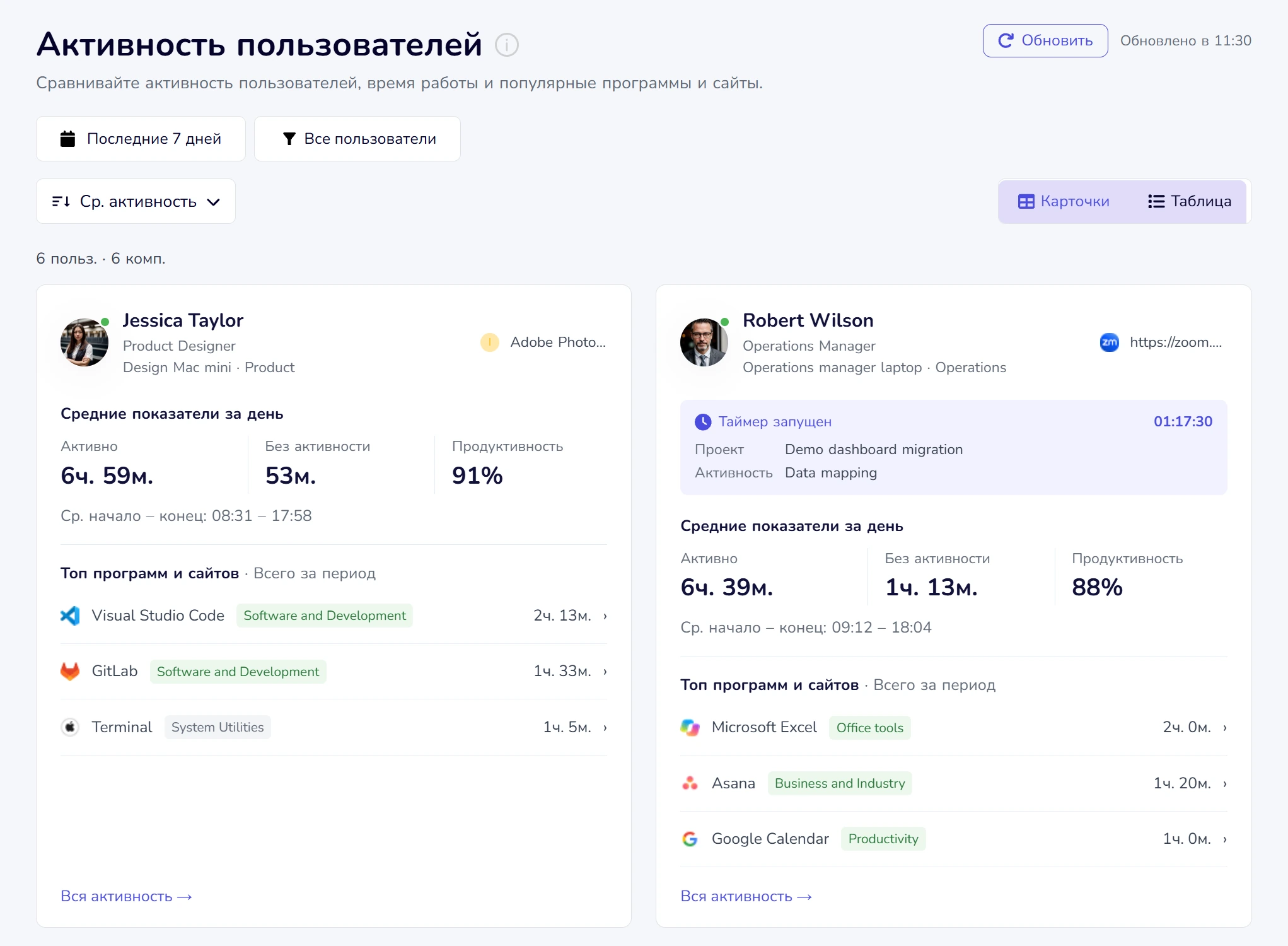Image resolution: width=1288 pixels, height=946 pixels.
Task: Click the GitLab fox icon
Action: pyautogui.click(x=70, y=671)
